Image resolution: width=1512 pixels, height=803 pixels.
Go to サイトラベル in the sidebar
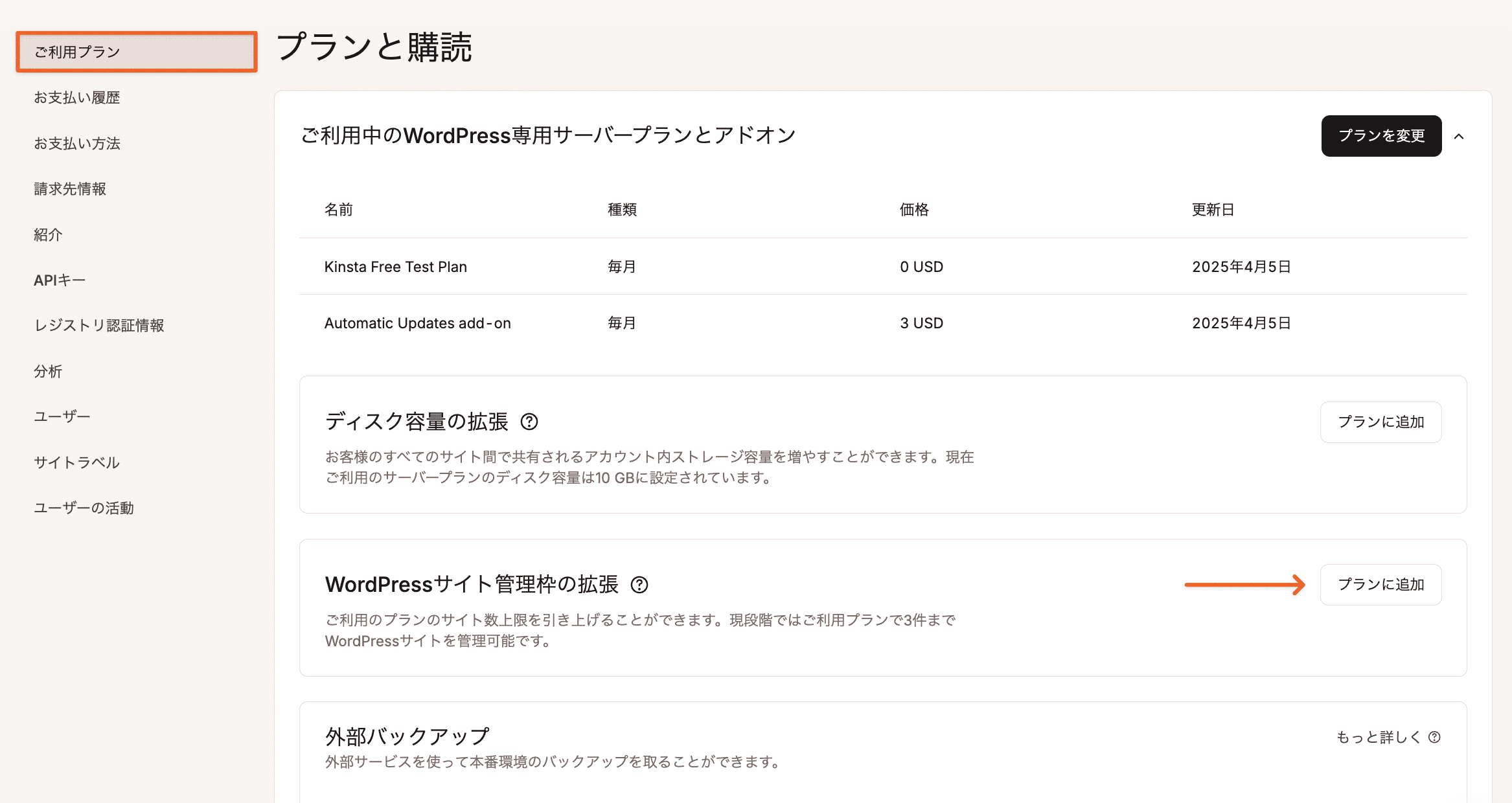[x=76, y=462]
